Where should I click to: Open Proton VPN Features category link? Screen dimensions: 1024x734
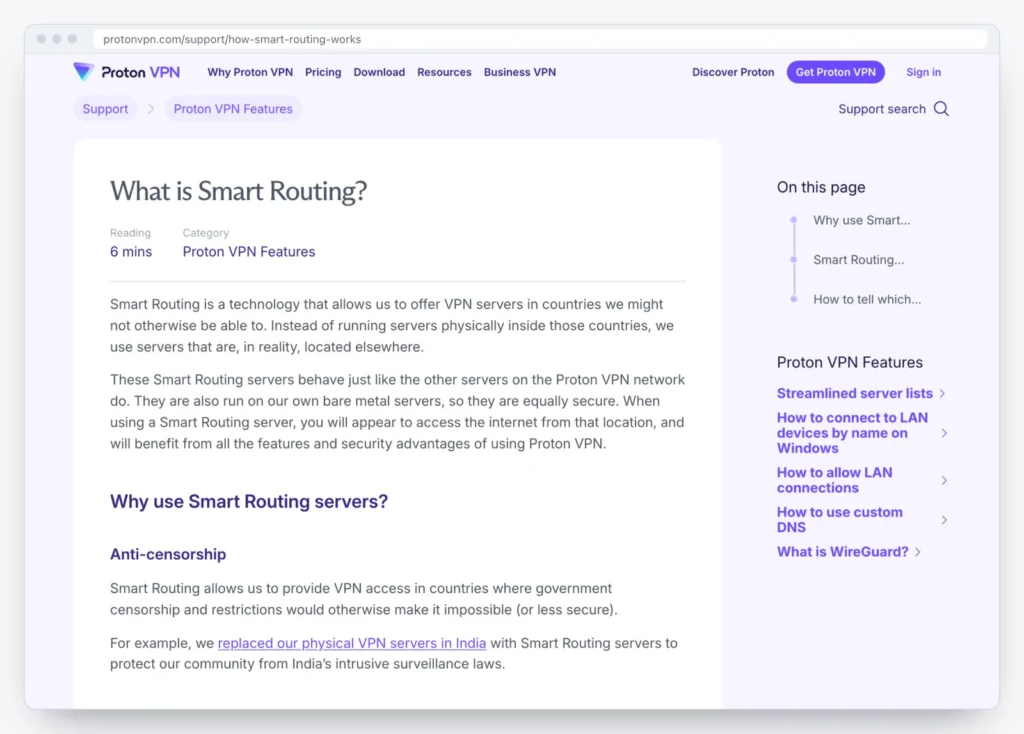coord(249,252)
